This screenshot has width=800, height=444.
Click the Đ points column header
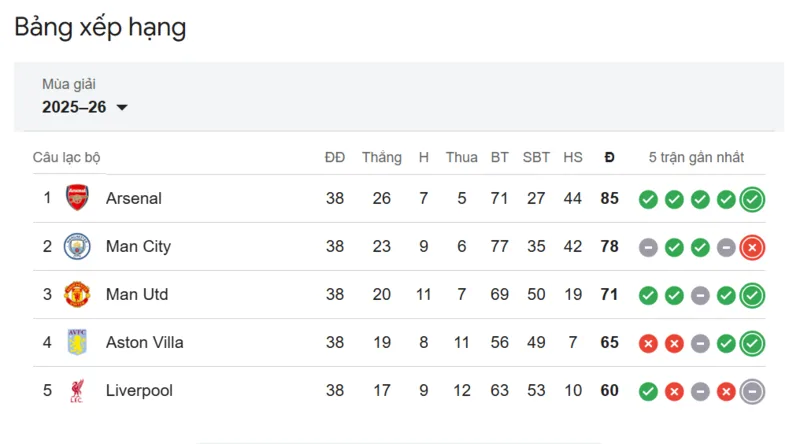(x=609, y=158)
